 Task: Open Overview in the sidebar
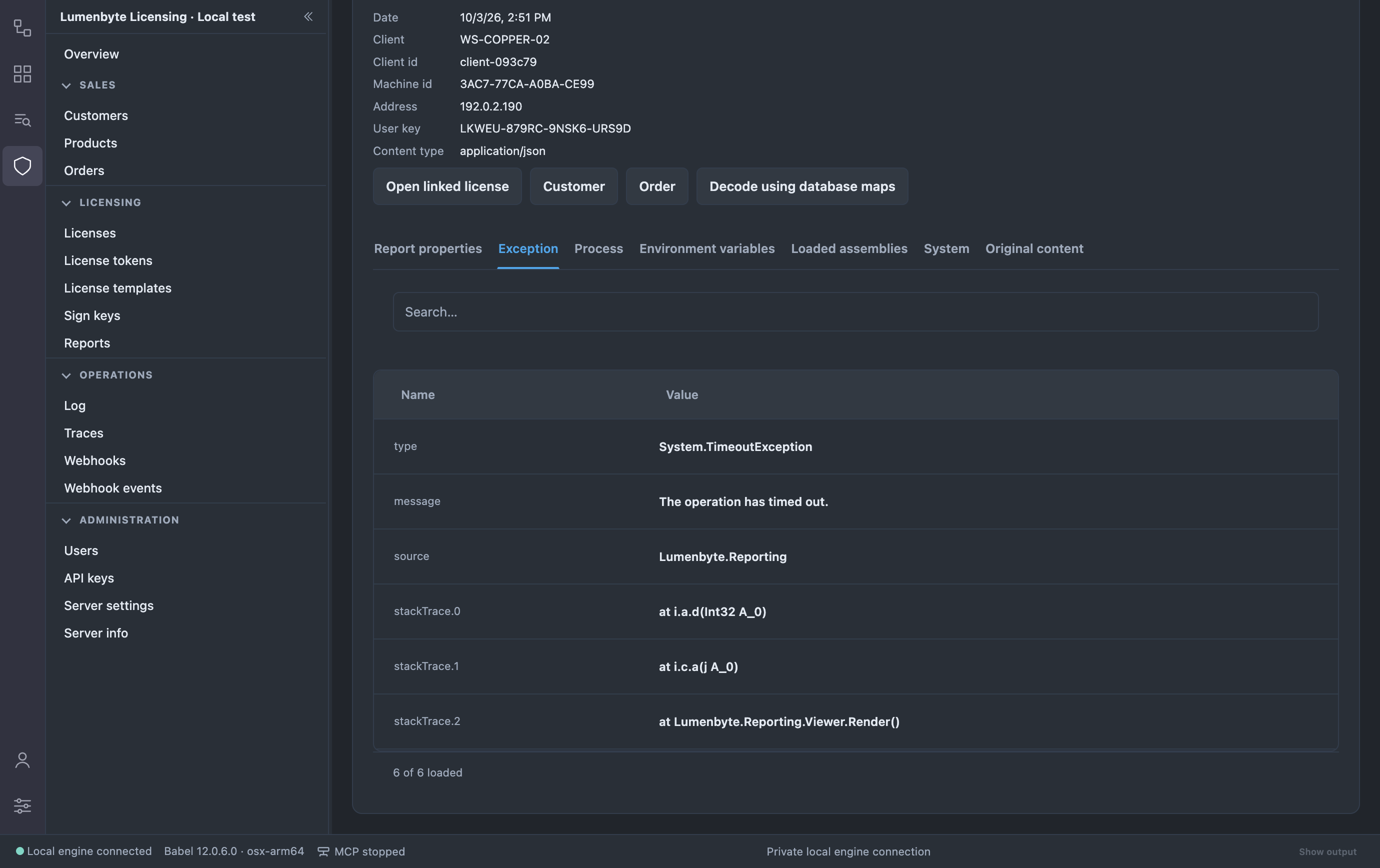click(91, 54)
